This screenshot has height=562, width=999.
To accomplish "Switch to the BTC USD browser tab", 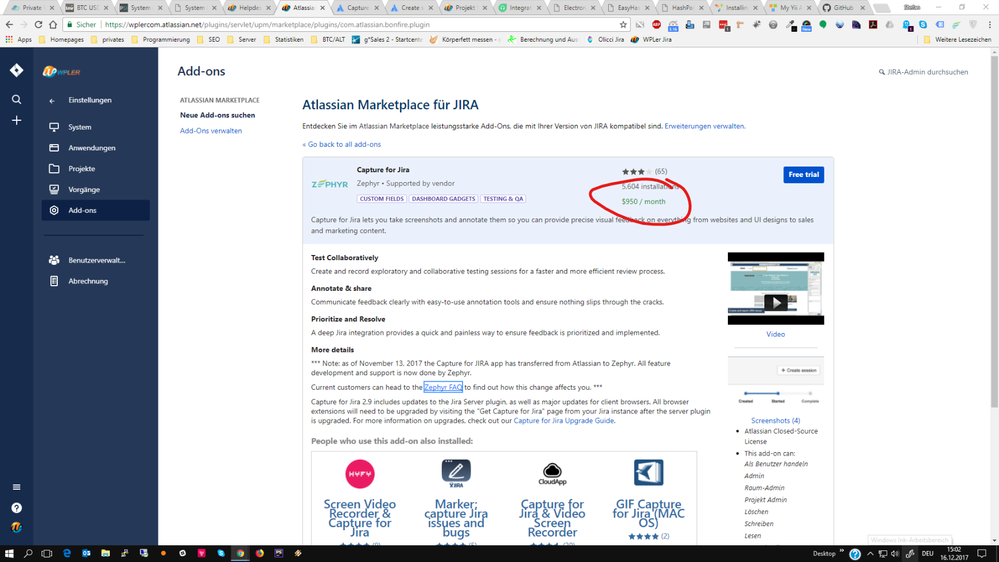I will coord(87,8).
